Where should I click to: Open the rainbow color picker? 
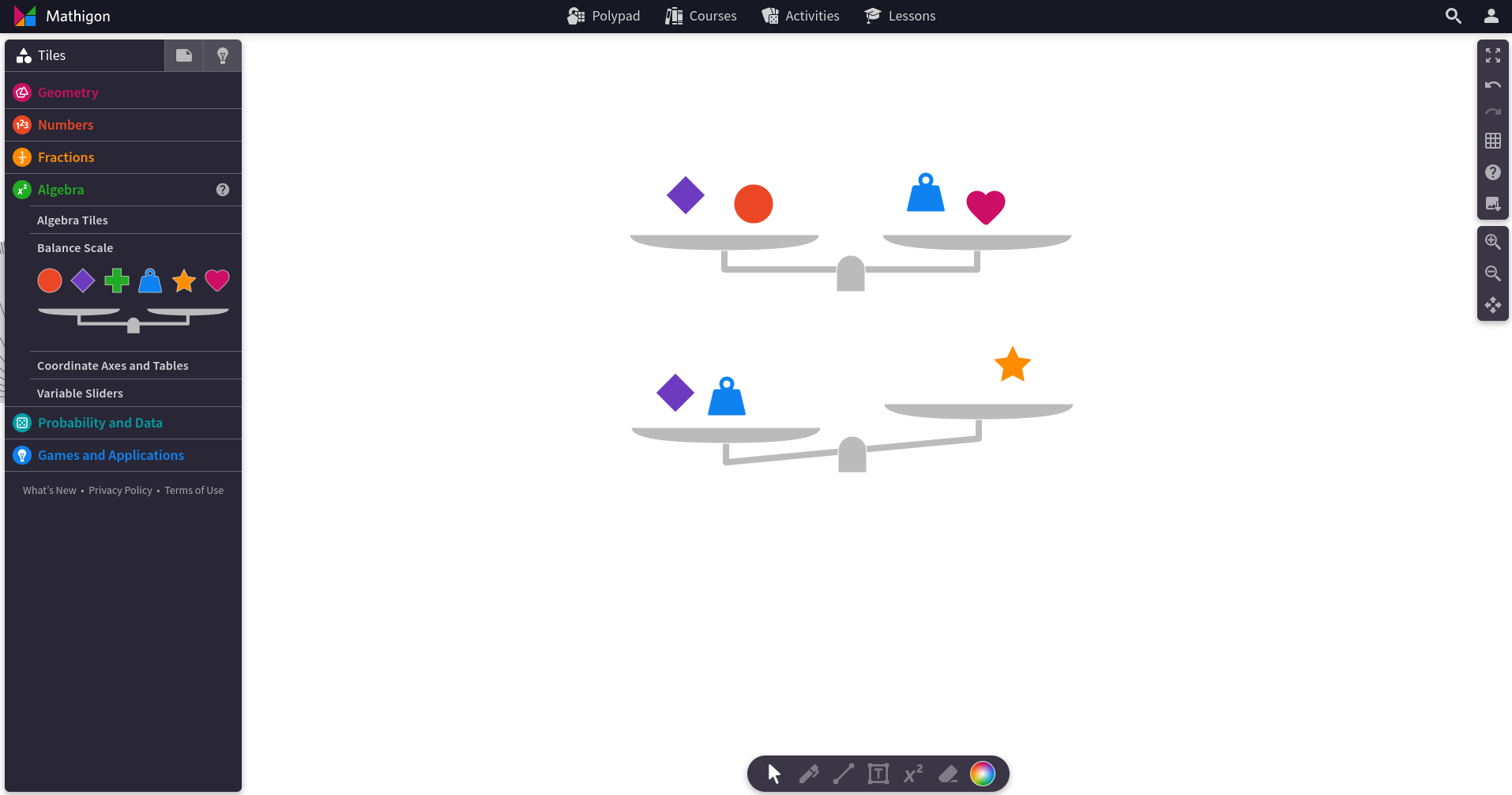click(x=983, y=774)
